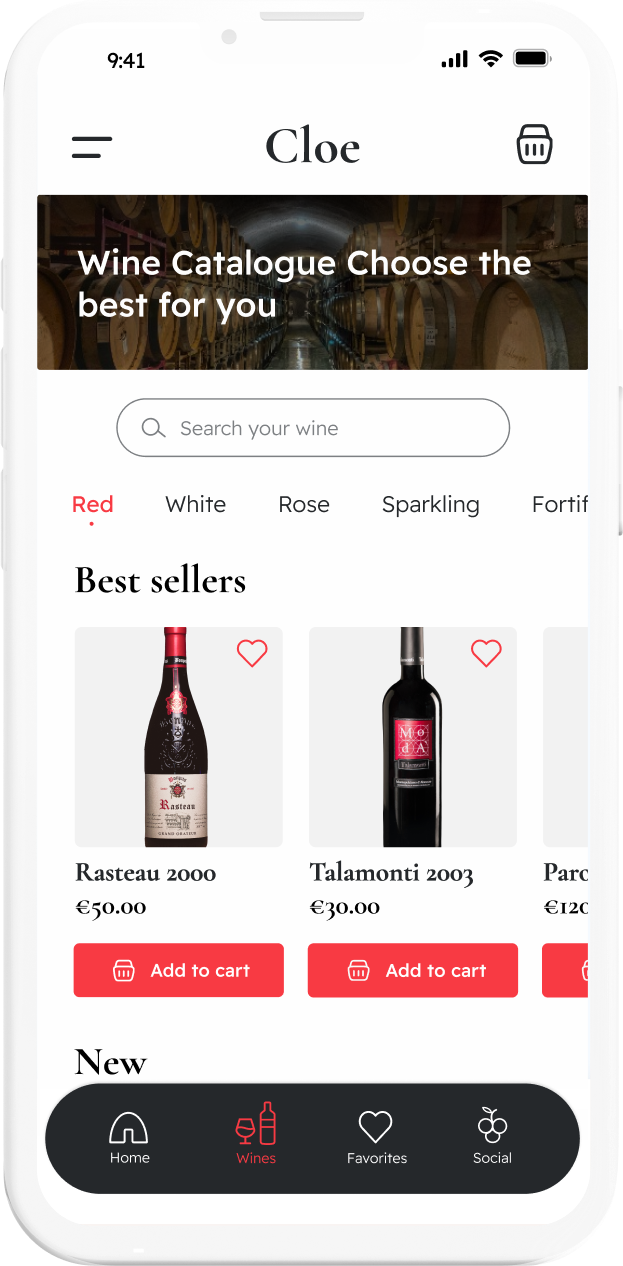This screenshot has width=623, height=1266.
Task: Select the Red wine category tab
Action: [x=92, y=505]
